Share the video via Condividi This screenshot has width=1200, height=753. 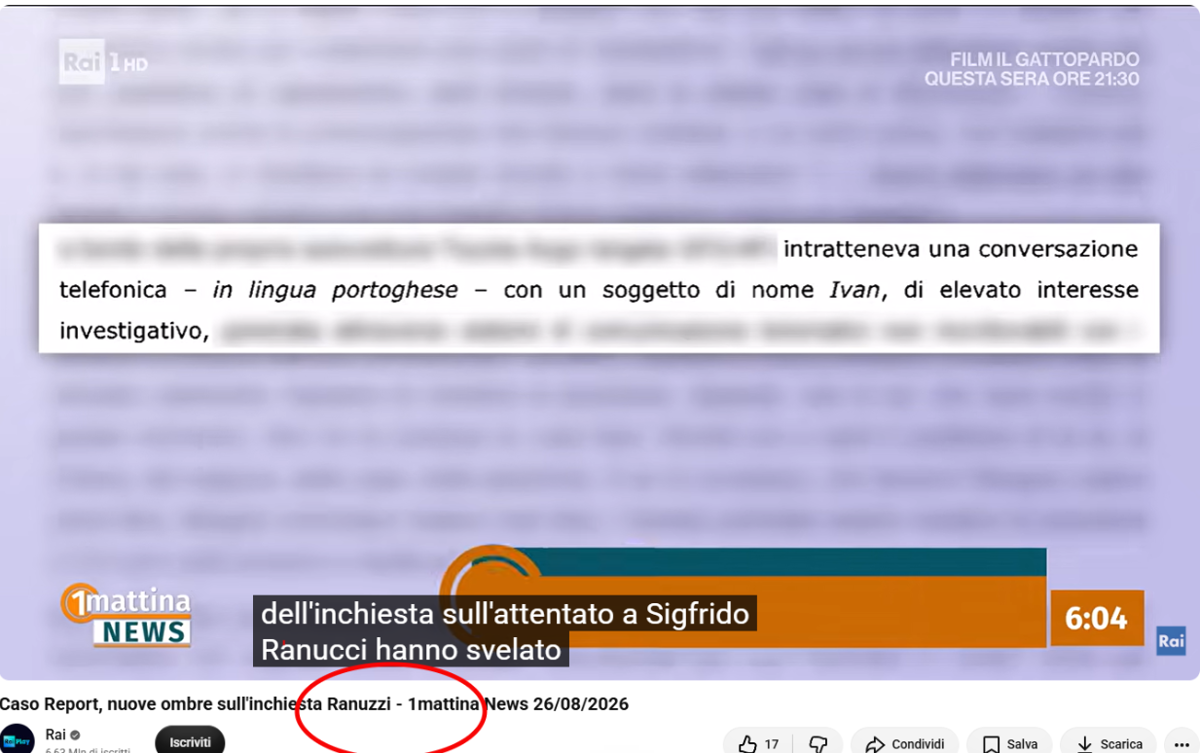(905, 743)
